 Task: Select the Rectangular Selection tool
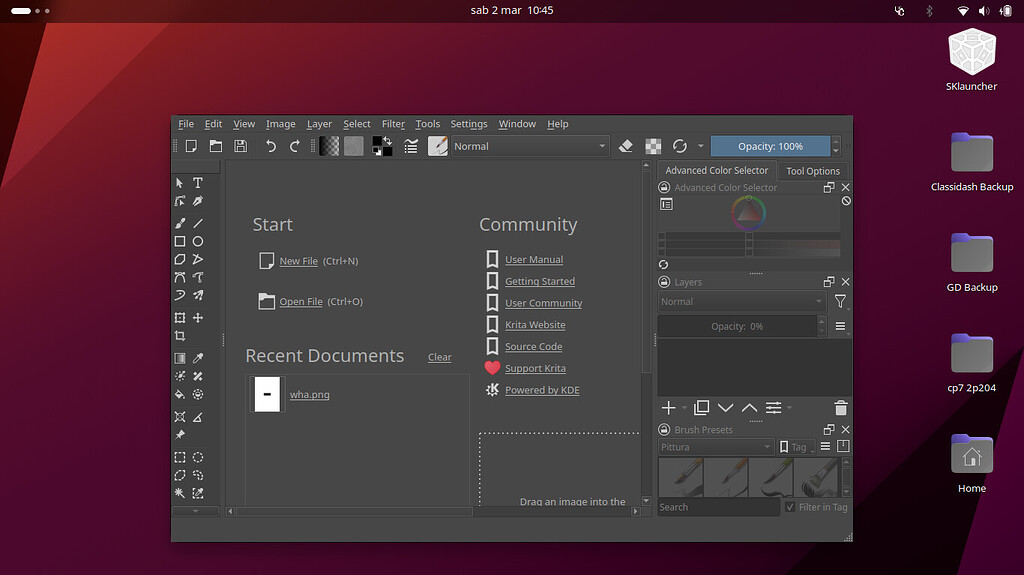(x=180, y=457)
